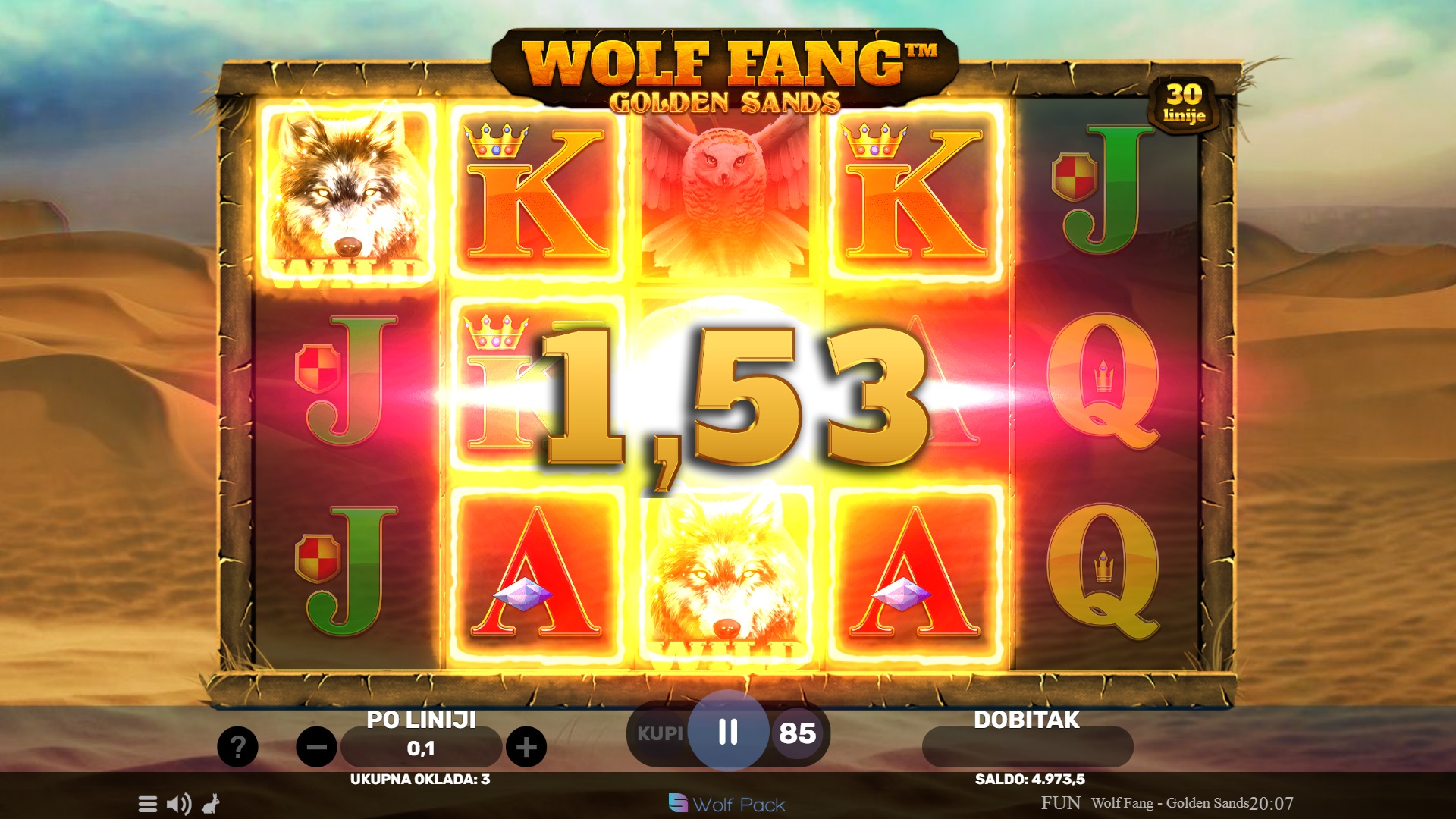This screenshot has height=819, width=1456.
Task: Decrease the bet per line with minus
Action: 316,747
